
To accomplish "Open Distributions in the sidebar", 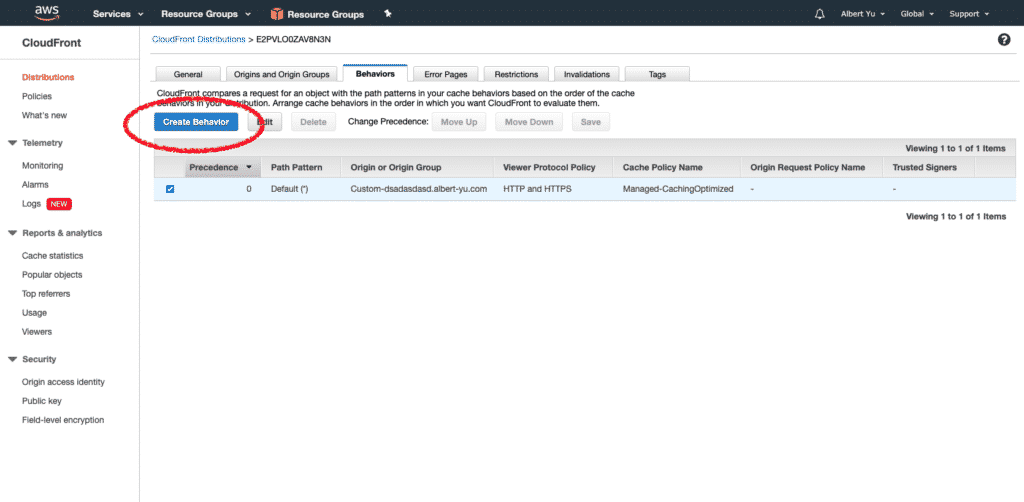I will coord(48,77).
